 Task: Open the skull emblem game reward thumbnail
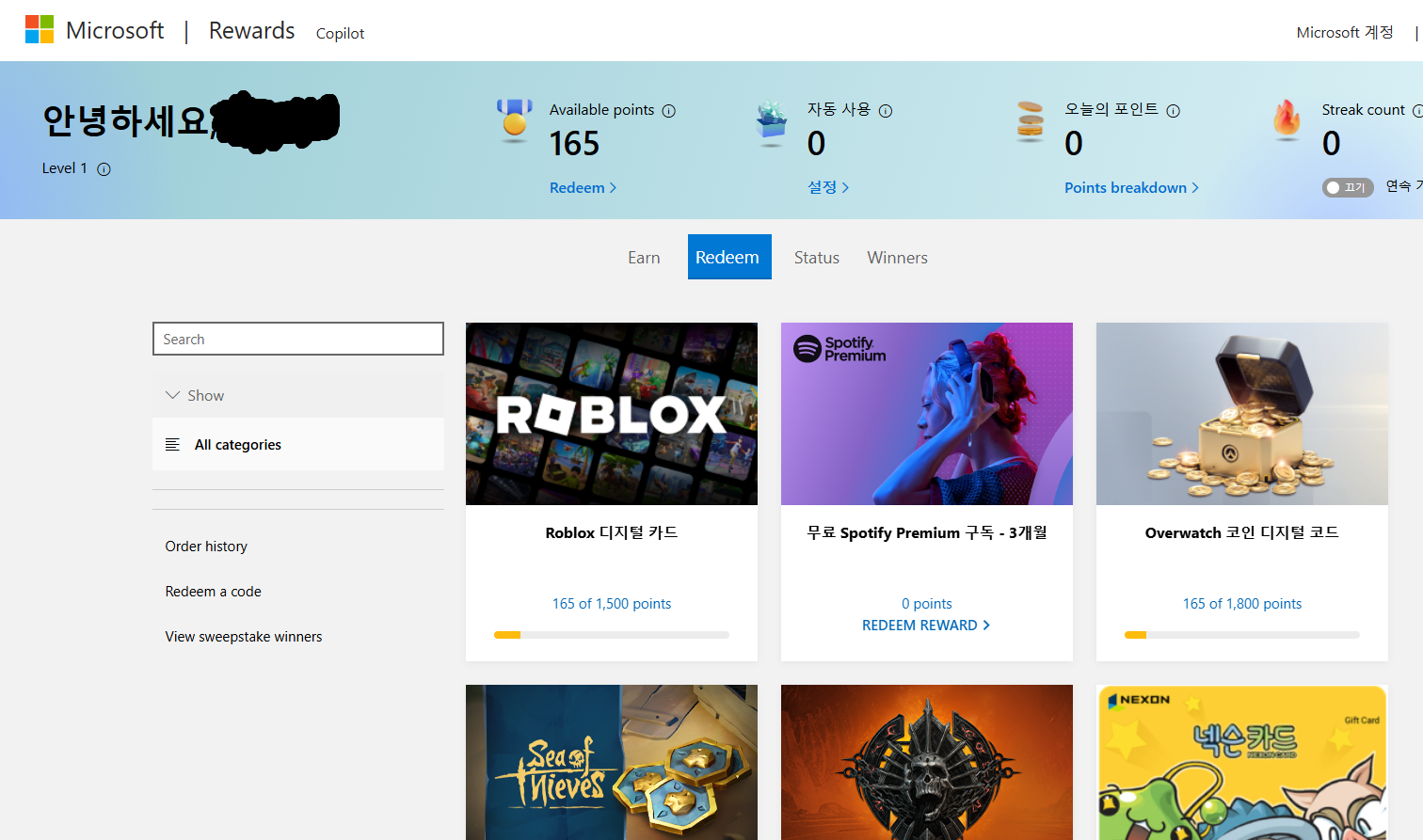coord(927,762)
